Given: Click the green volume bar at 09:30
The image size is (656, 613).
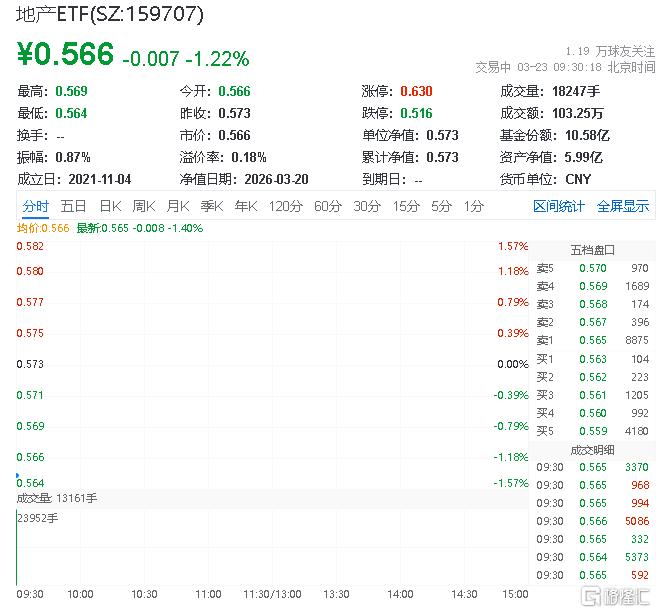Looking at the screenshot, I should (17, 547).
